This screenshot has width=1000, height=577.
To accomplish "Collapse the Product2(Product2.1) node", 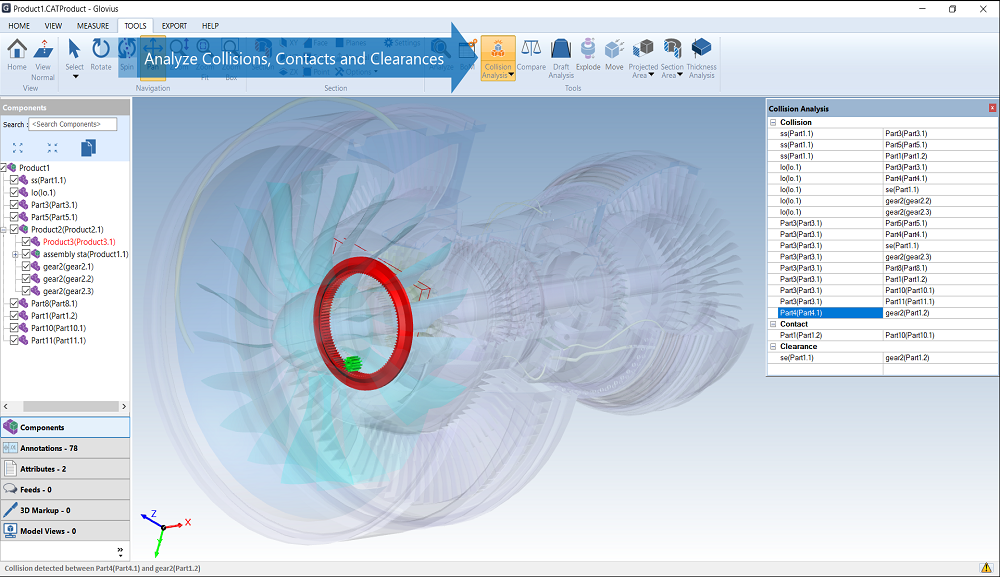I will [x=3, y=230].
